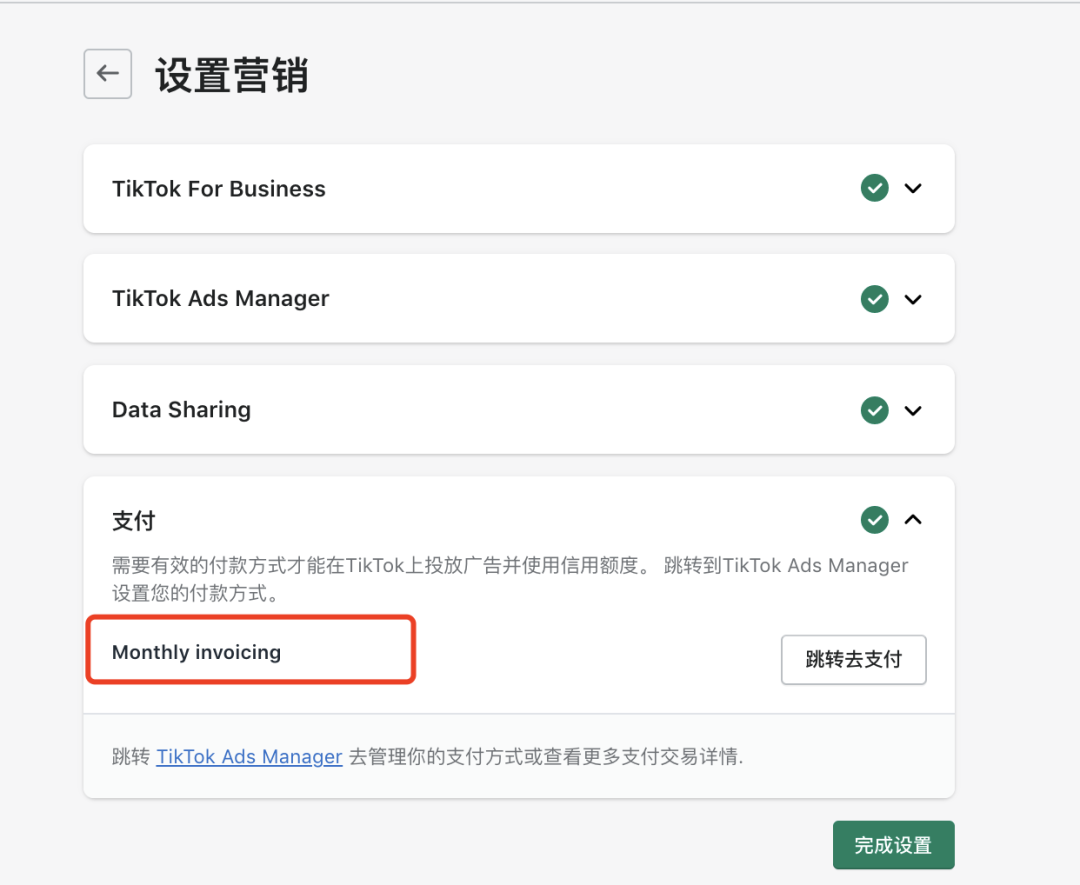Viewport: 1080px width, 885px height.
Task: Collapse the 支付 payment section
Action: coord(913,519)
